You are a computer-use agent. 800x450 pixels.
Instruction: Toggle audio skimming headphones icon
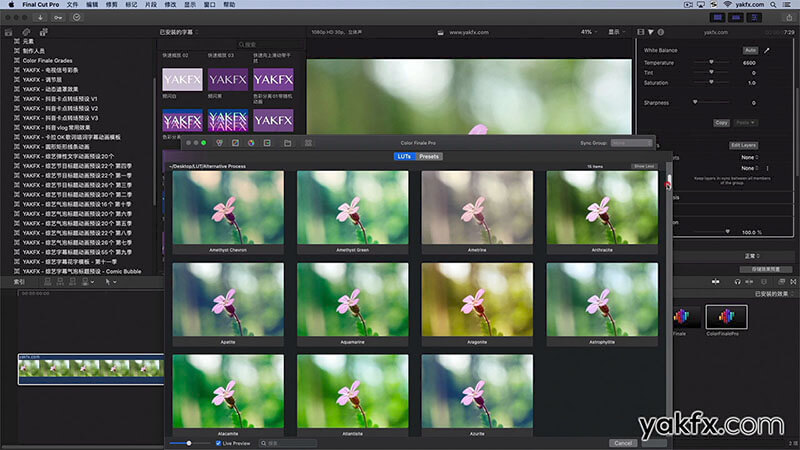[x=737, y=282]
